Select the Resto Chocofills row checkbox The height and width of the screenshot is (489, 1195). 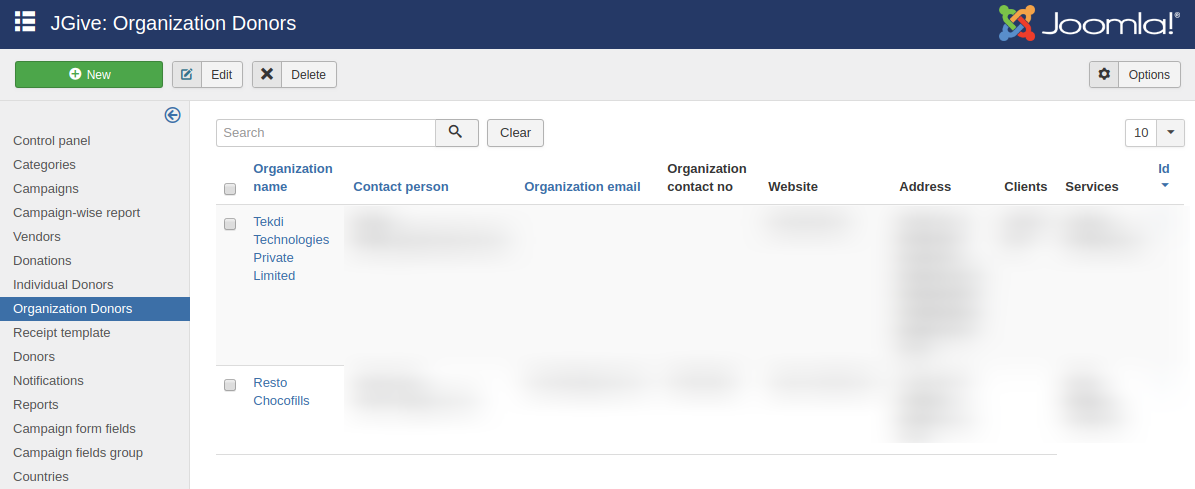(230, 385)
